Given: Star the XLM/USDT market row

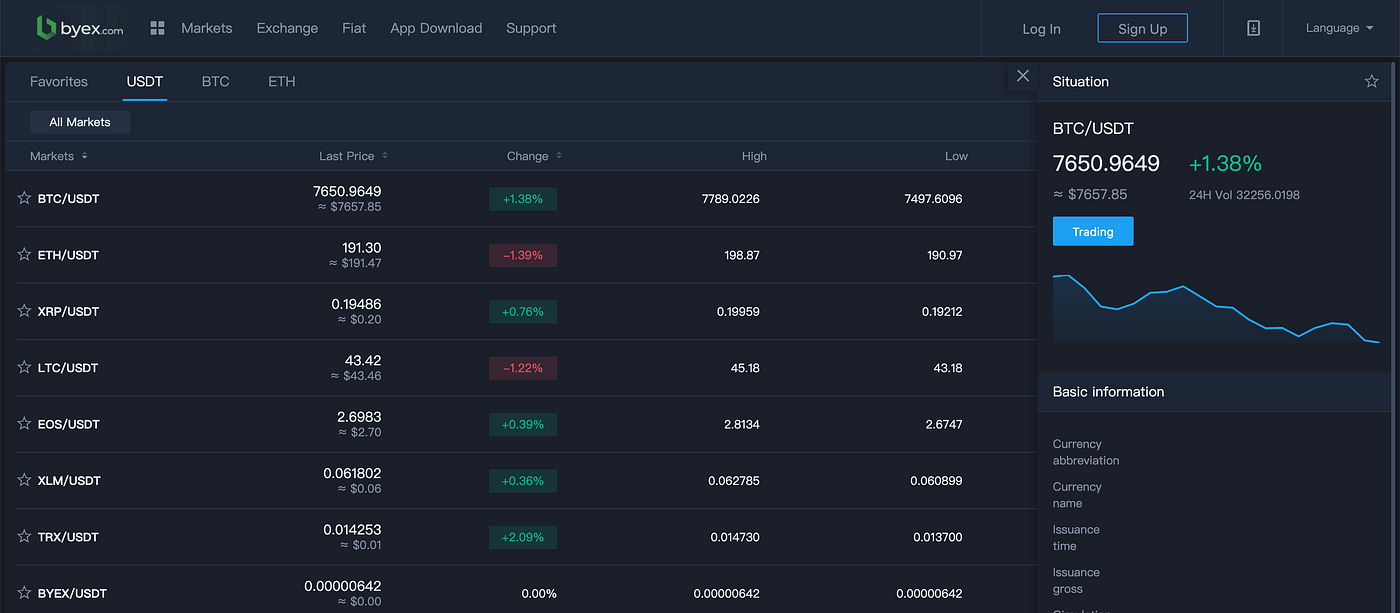Looking at the screenshot, I should (x=24, y=480).
